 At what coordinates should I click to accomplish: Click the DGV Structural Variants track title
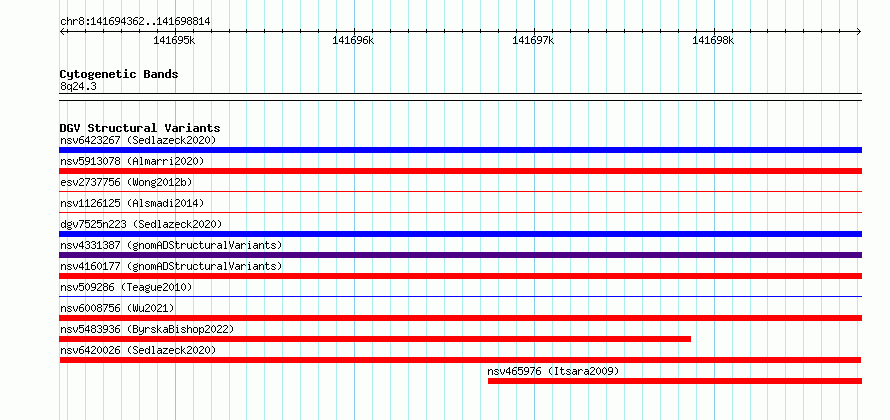tap(140, 128)
